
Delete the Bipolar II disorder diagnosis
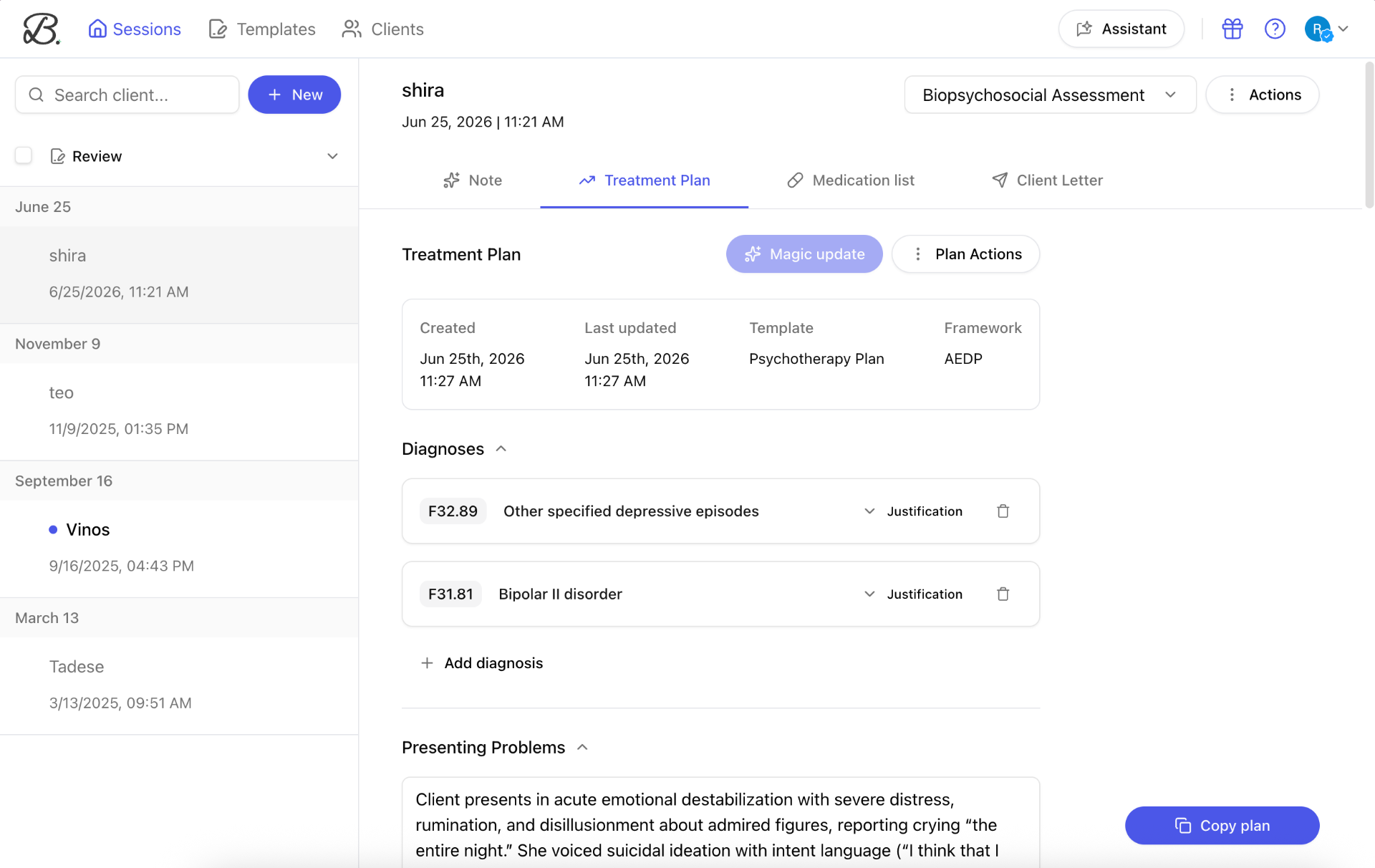(x=1003, y=594)
